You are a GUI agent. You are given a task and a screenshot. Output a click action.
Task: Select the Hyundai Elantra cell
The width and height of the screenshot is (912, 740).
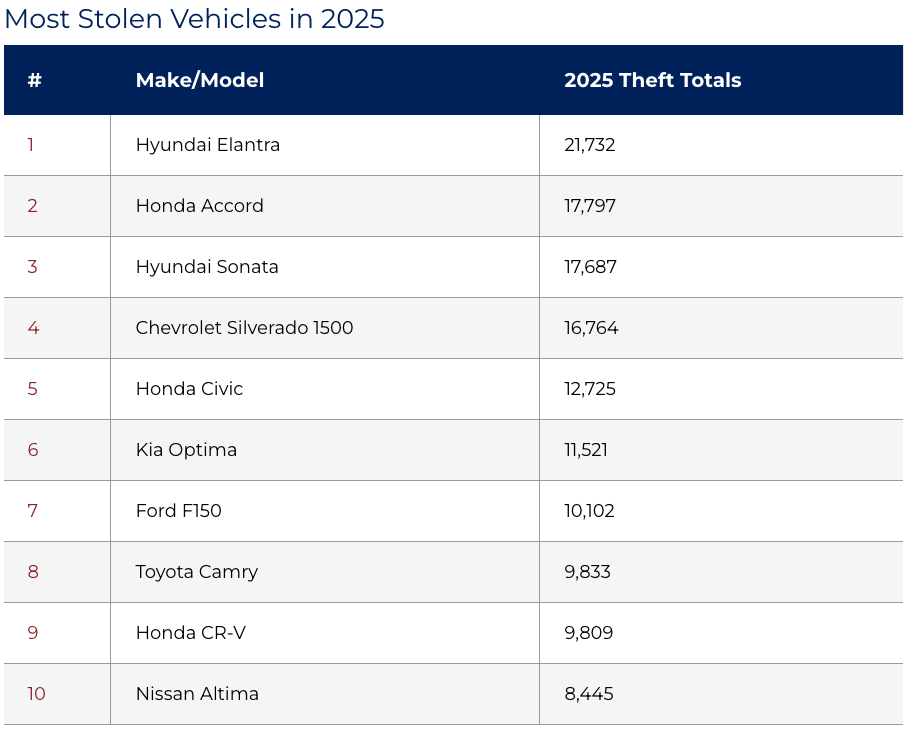[x=208, y=145]
